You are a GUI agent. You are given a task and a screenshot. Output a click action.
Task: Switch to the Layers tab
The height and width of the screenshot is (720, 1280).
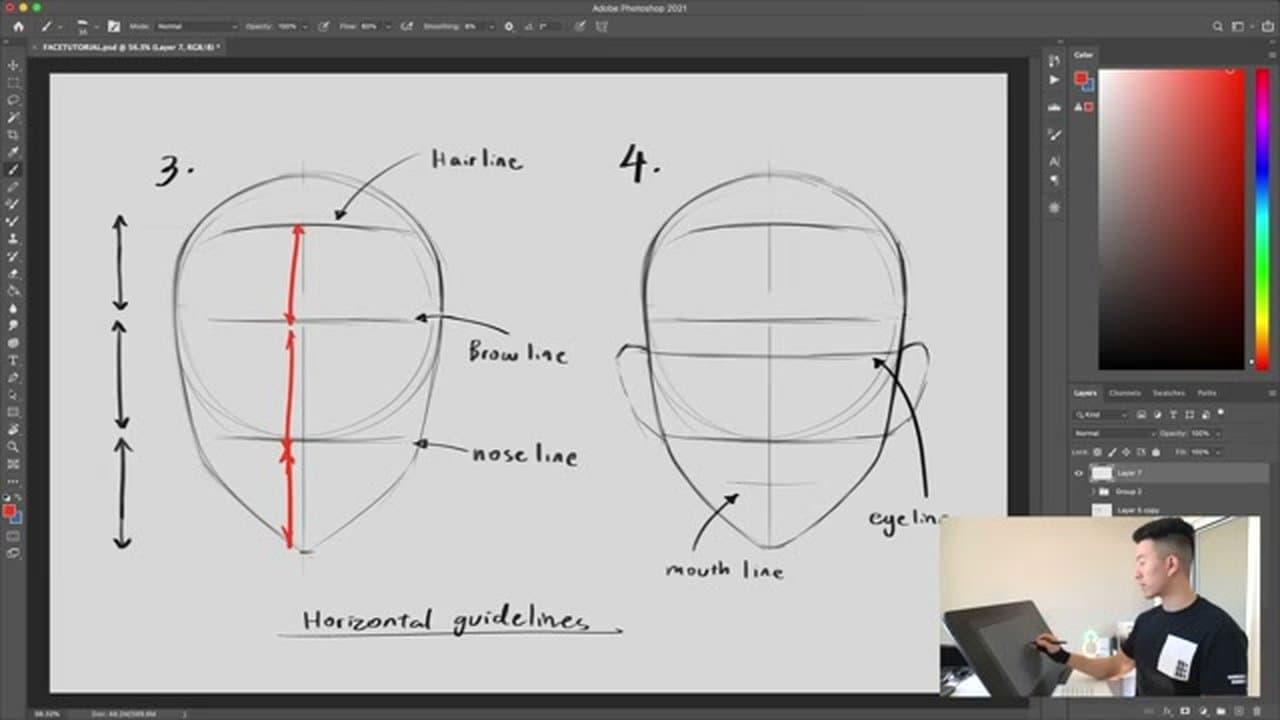[x=1085, y=393]
